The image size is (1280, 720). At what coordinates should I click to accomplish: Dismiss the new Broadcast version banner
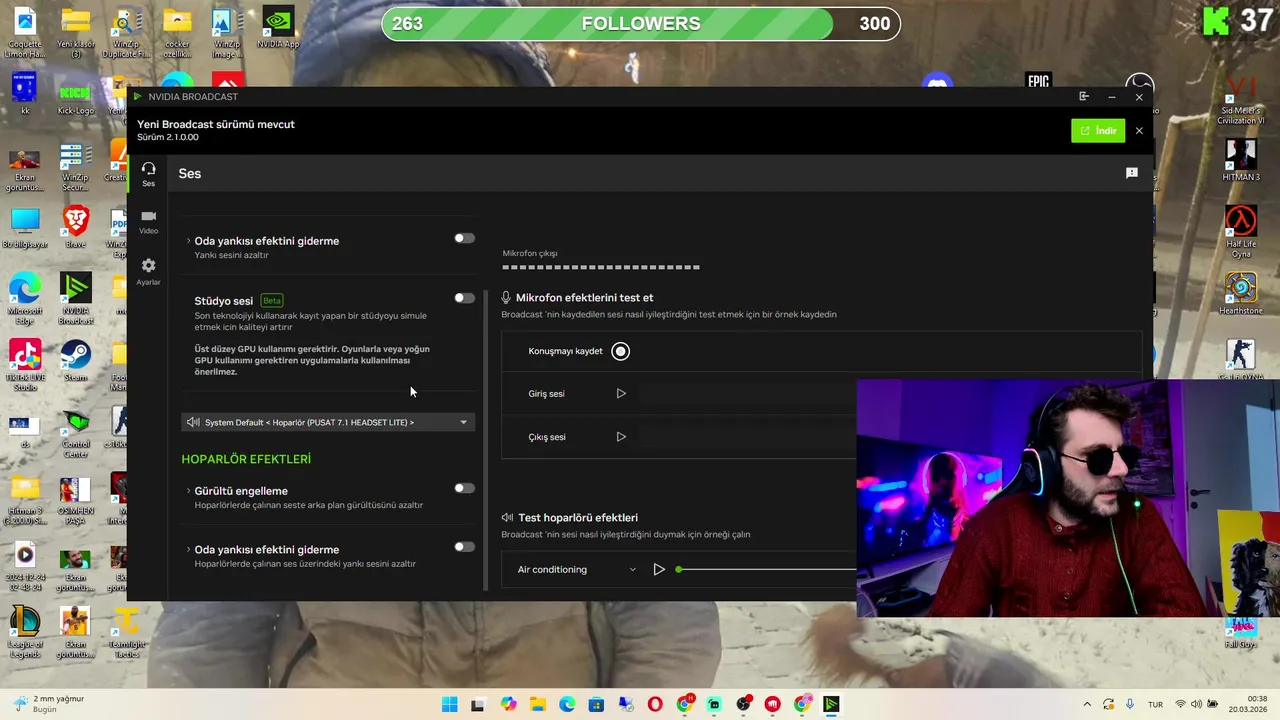click(1139, 131)
